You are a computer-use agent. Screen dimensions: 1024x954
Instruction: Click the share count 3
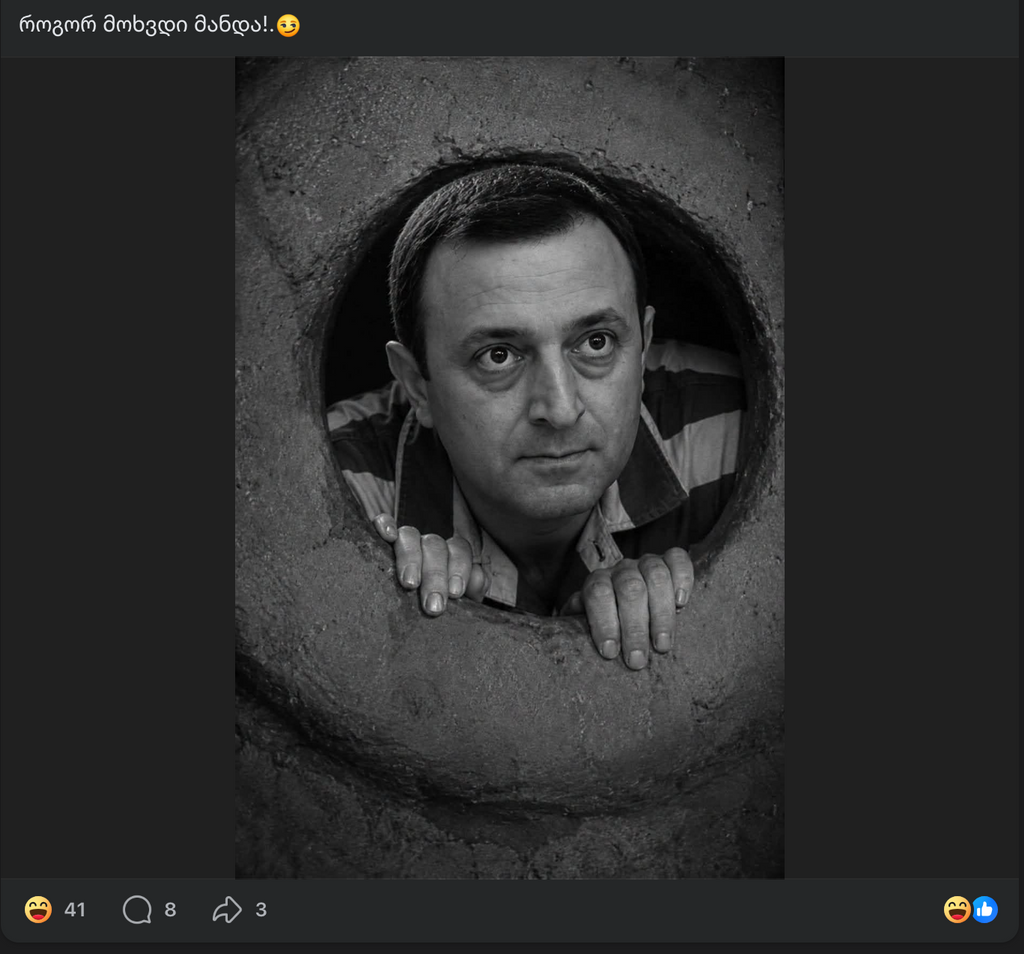tap(261, 910)
